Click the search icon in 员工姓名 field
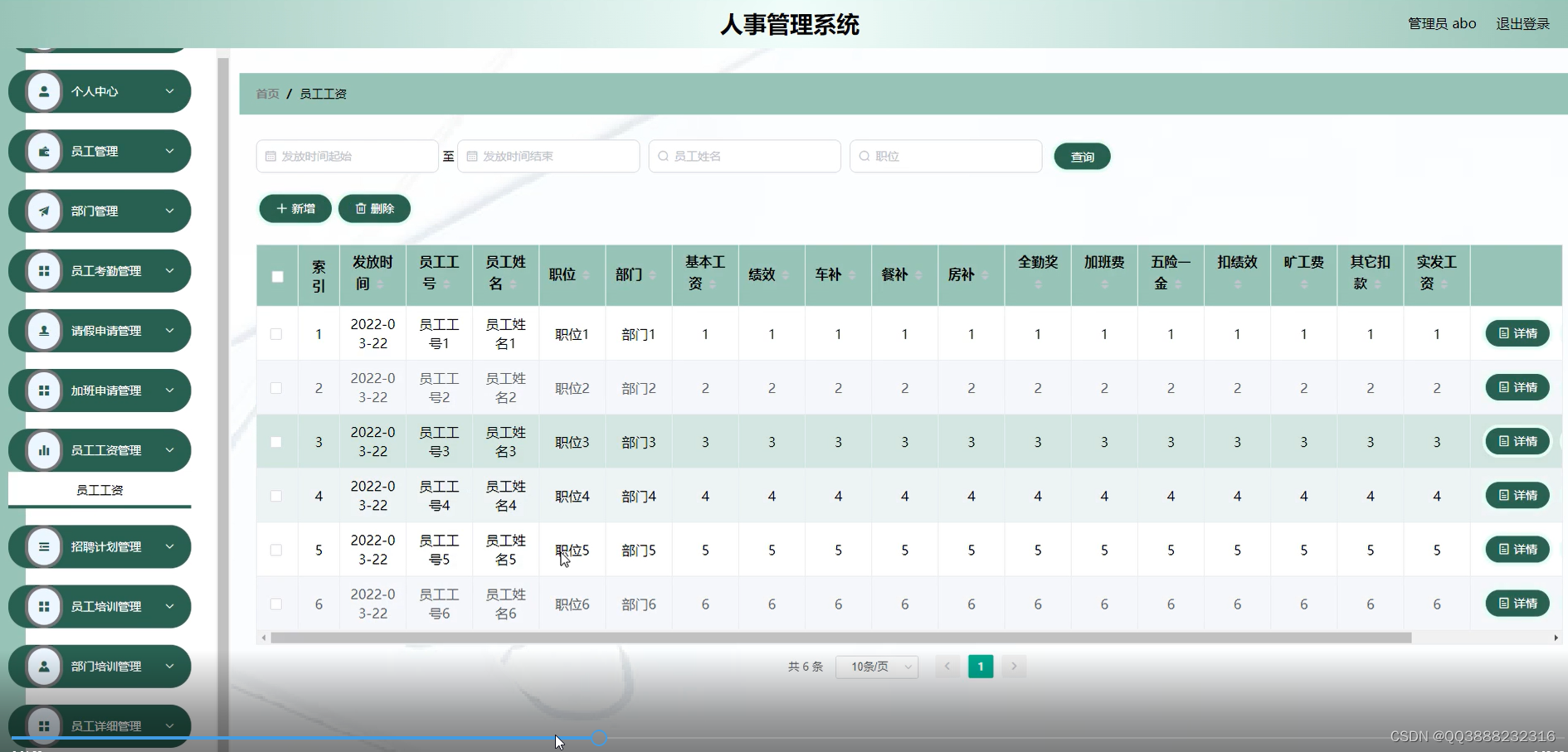This screenshot has height=752, width=1568. (x=663, y=156)
